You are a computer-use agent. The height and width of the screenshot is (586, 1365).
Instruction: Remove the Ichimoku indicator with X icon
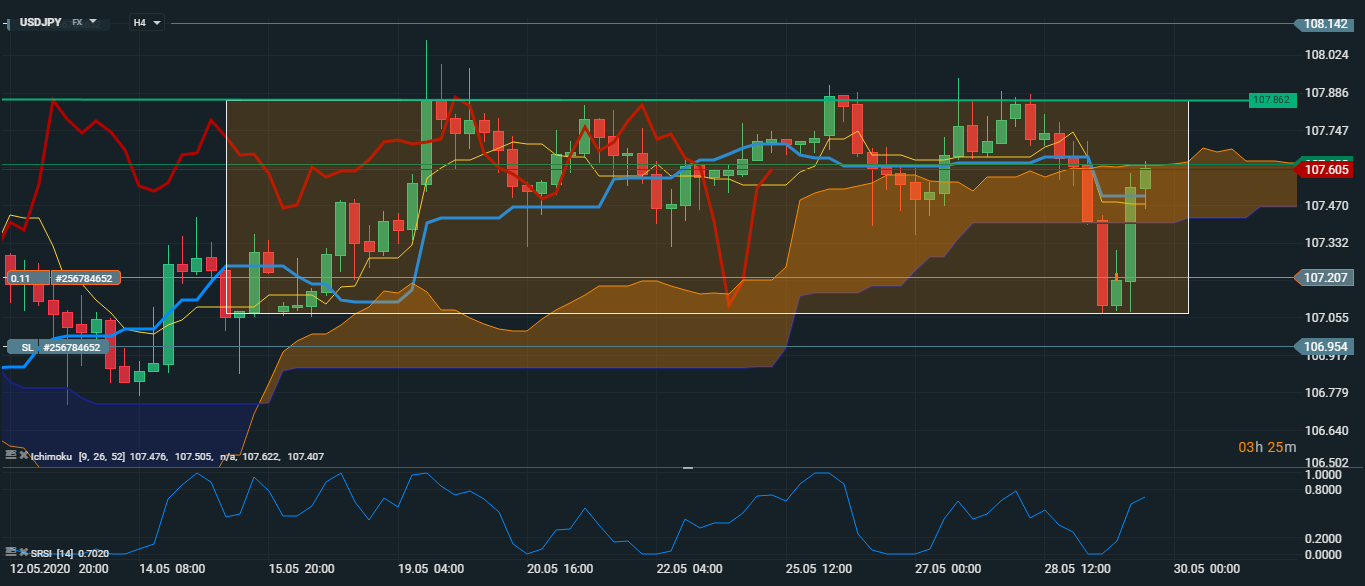pos(23,455)
